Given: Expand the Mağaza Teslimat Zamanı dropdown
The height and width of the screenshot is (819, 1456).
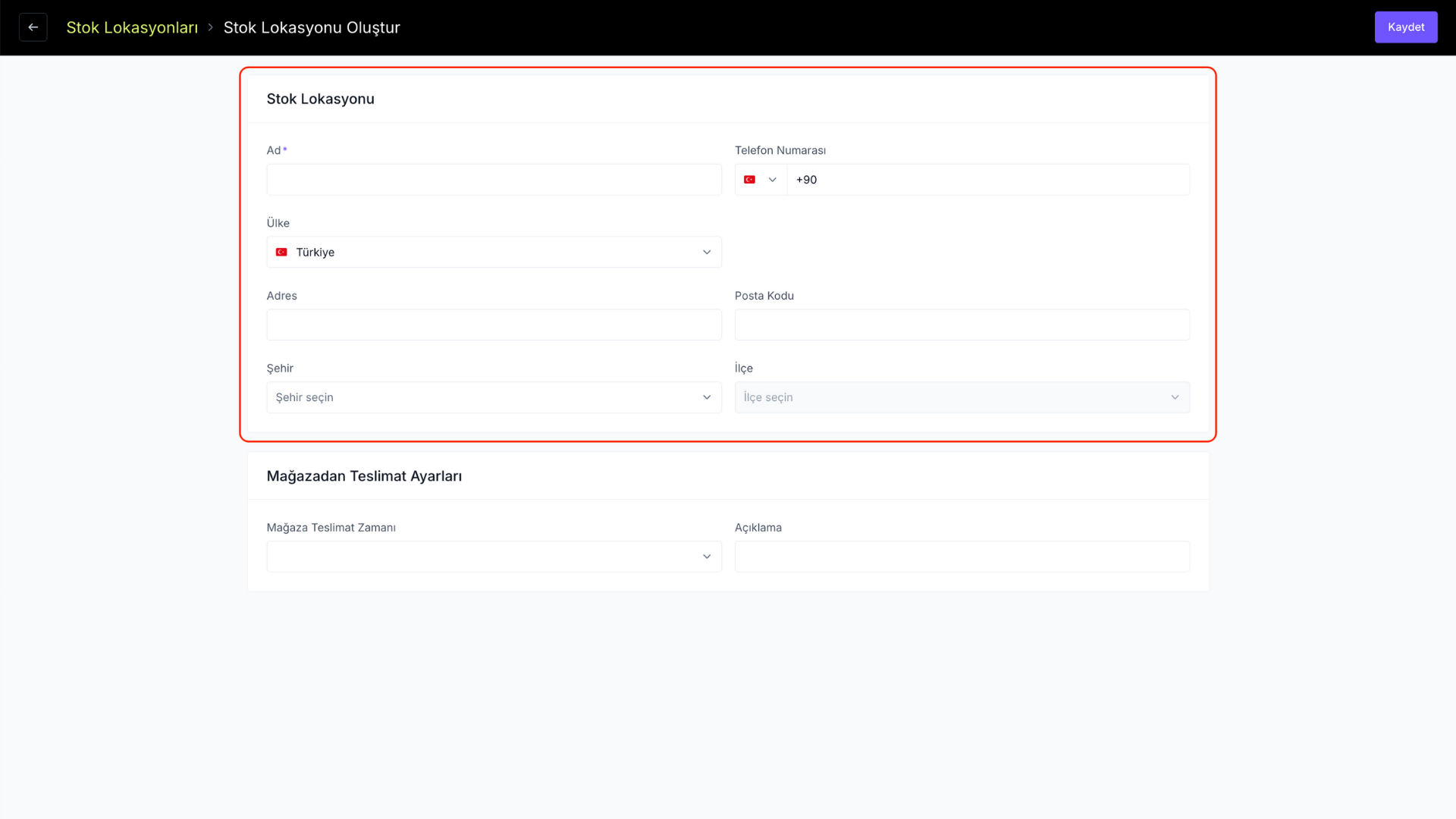Looking at the screenshot, I should tap(494, 557).
